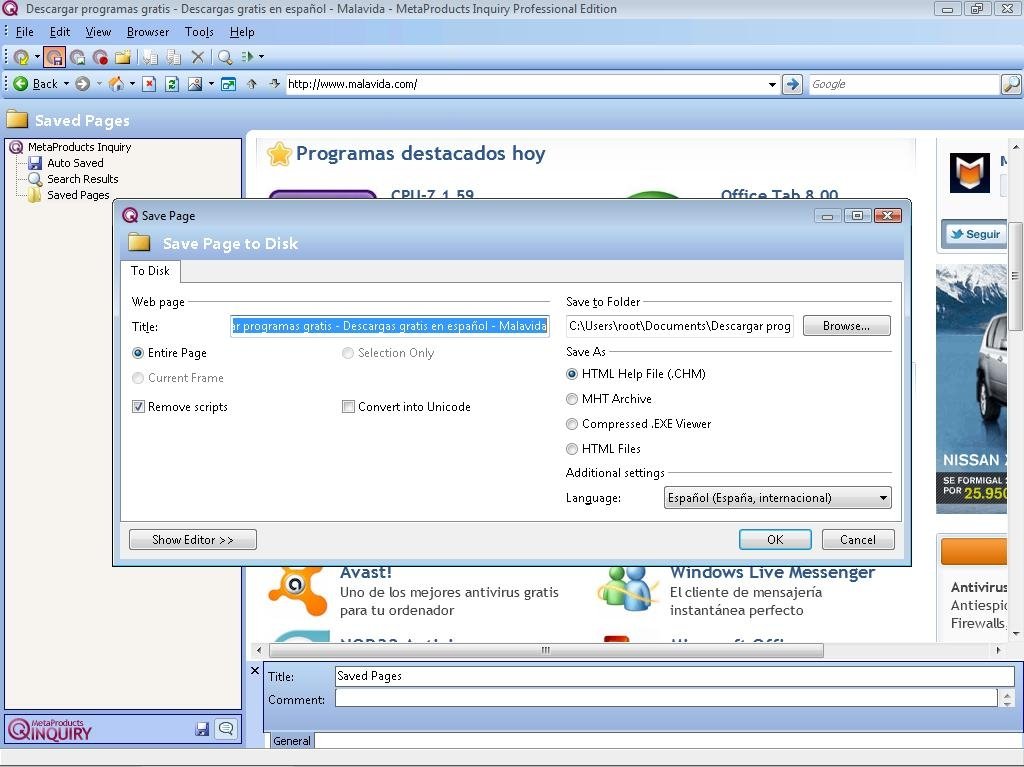Expand the Inquiry refresh icon dropdown arrow
Viewport: 1024px width, 767px height.
pyautogui.click(x=37, y=57)
